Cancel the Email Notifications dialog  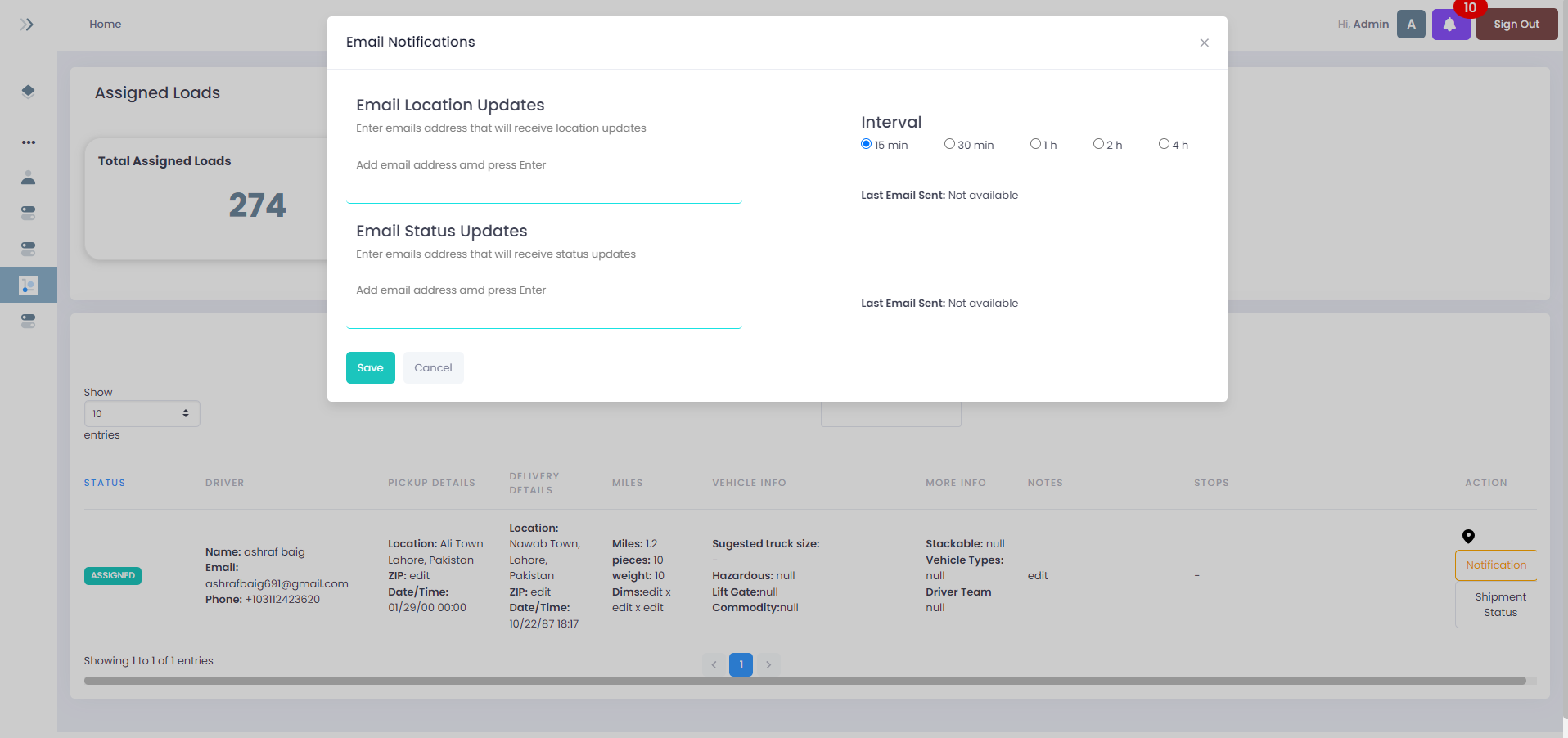click(x=433, y=367)
